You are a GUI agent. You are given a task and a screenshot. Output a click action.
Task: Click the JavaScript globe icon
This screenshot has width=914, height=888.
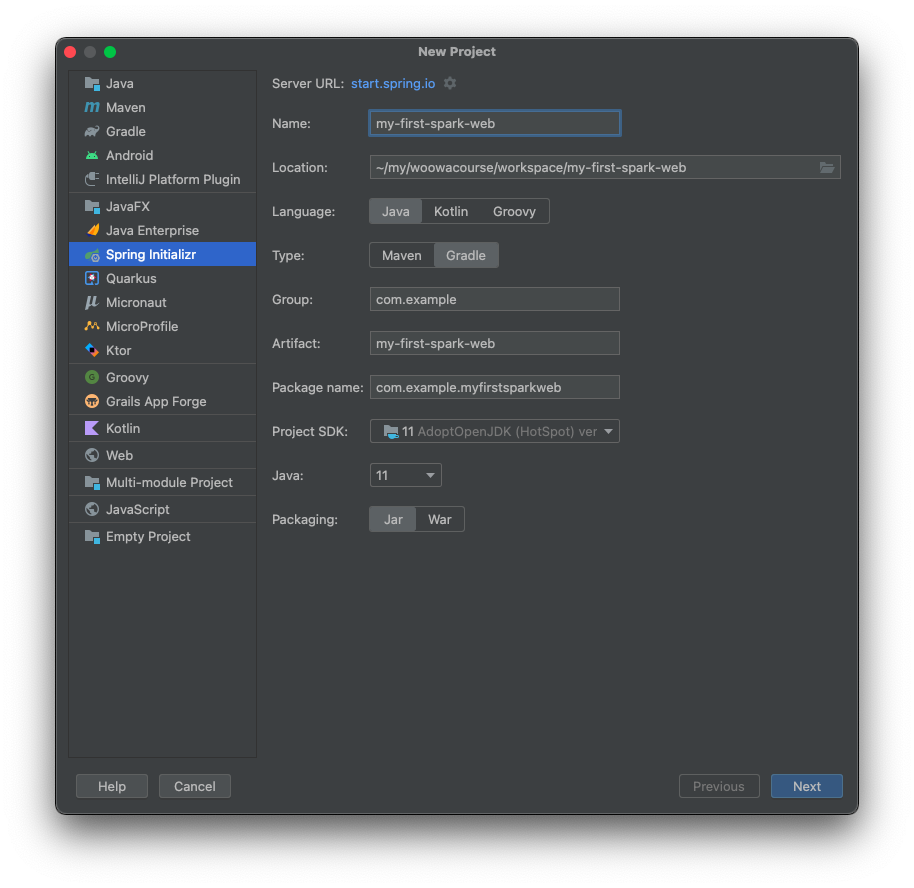coord(92,509)
